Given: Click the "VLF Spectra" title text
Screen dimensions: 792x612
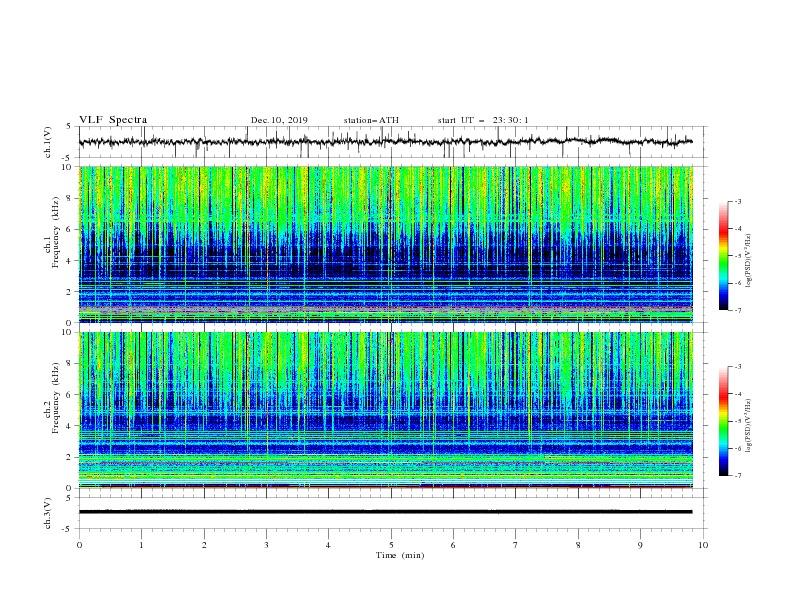Looking at the screenshot, I should 113,120.
